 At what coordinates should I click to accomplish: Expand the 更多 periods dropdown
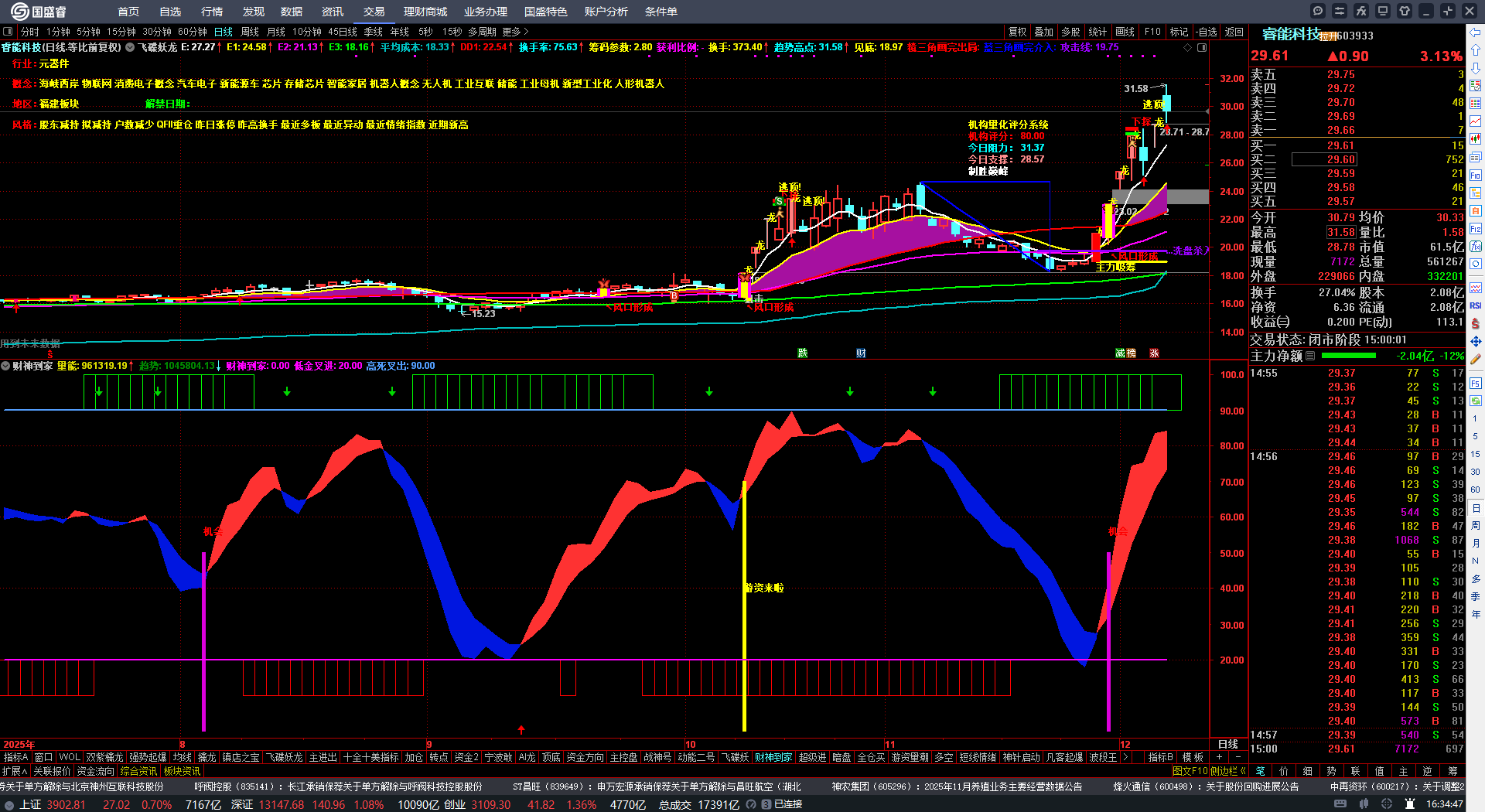point(515,32)
